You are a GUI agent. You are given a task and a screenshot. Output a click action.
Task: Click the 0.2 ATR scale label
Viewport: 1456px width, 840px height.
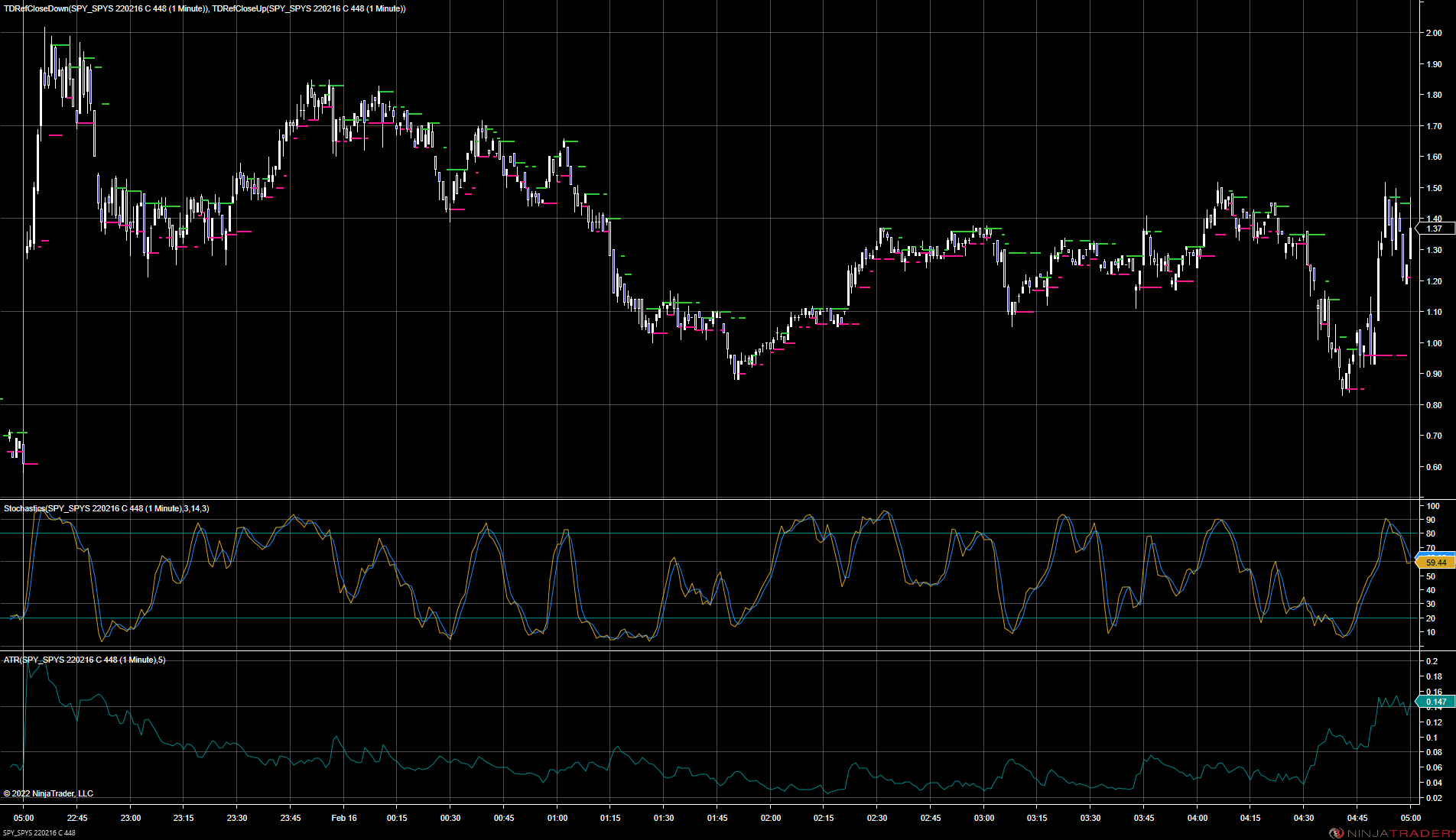1432,661
